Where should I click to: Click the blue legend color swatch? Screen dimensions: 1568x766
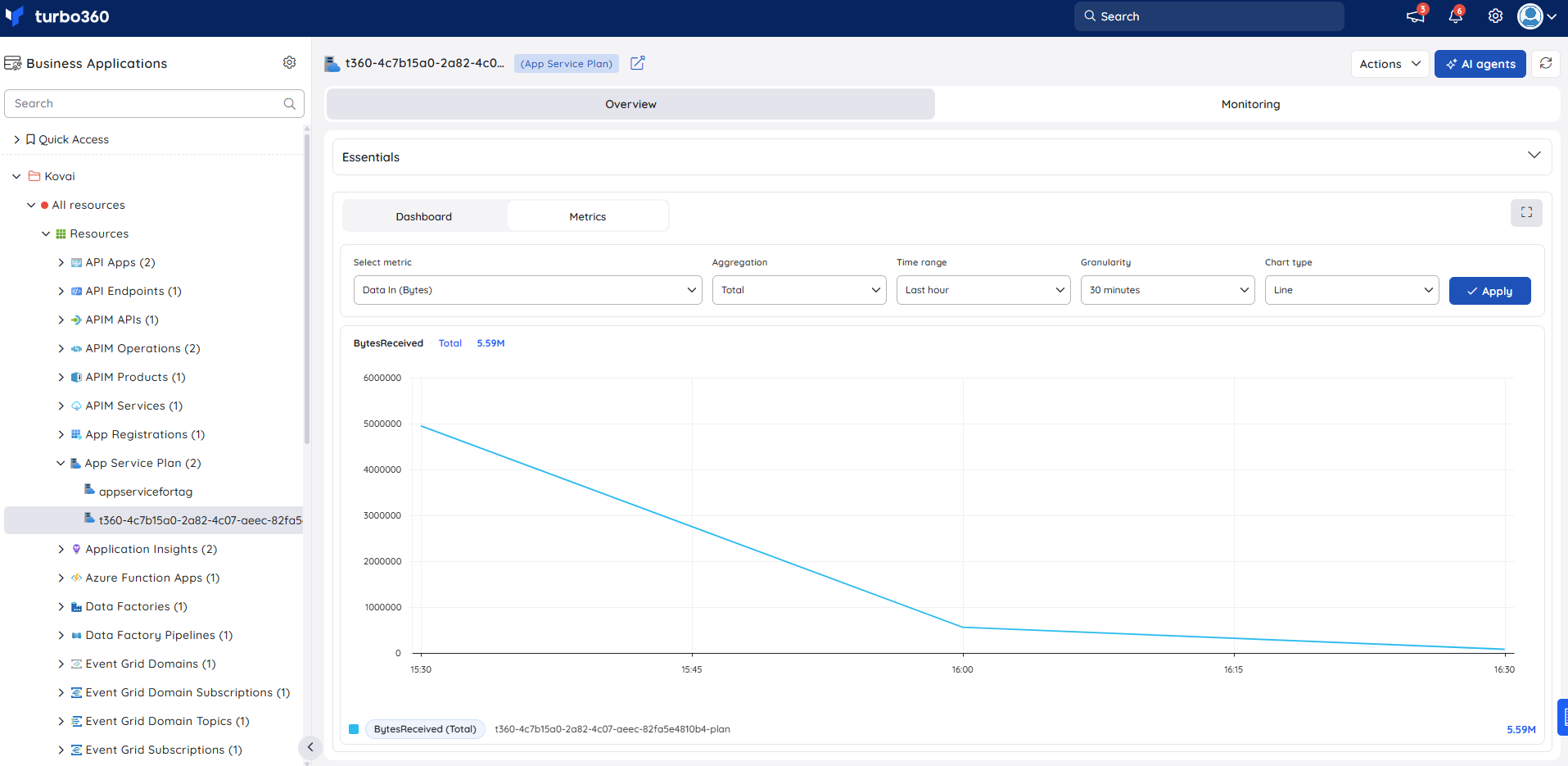354,729
